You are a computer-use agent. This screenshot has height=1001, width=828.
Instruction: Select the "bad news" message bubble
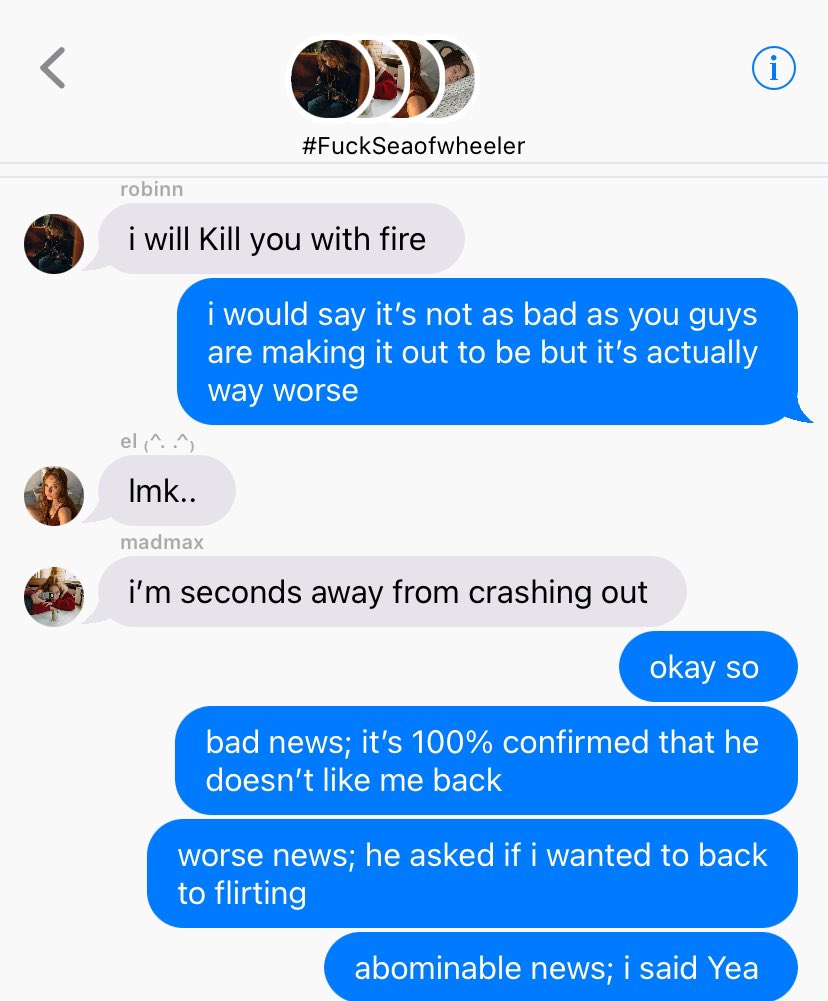486,761
